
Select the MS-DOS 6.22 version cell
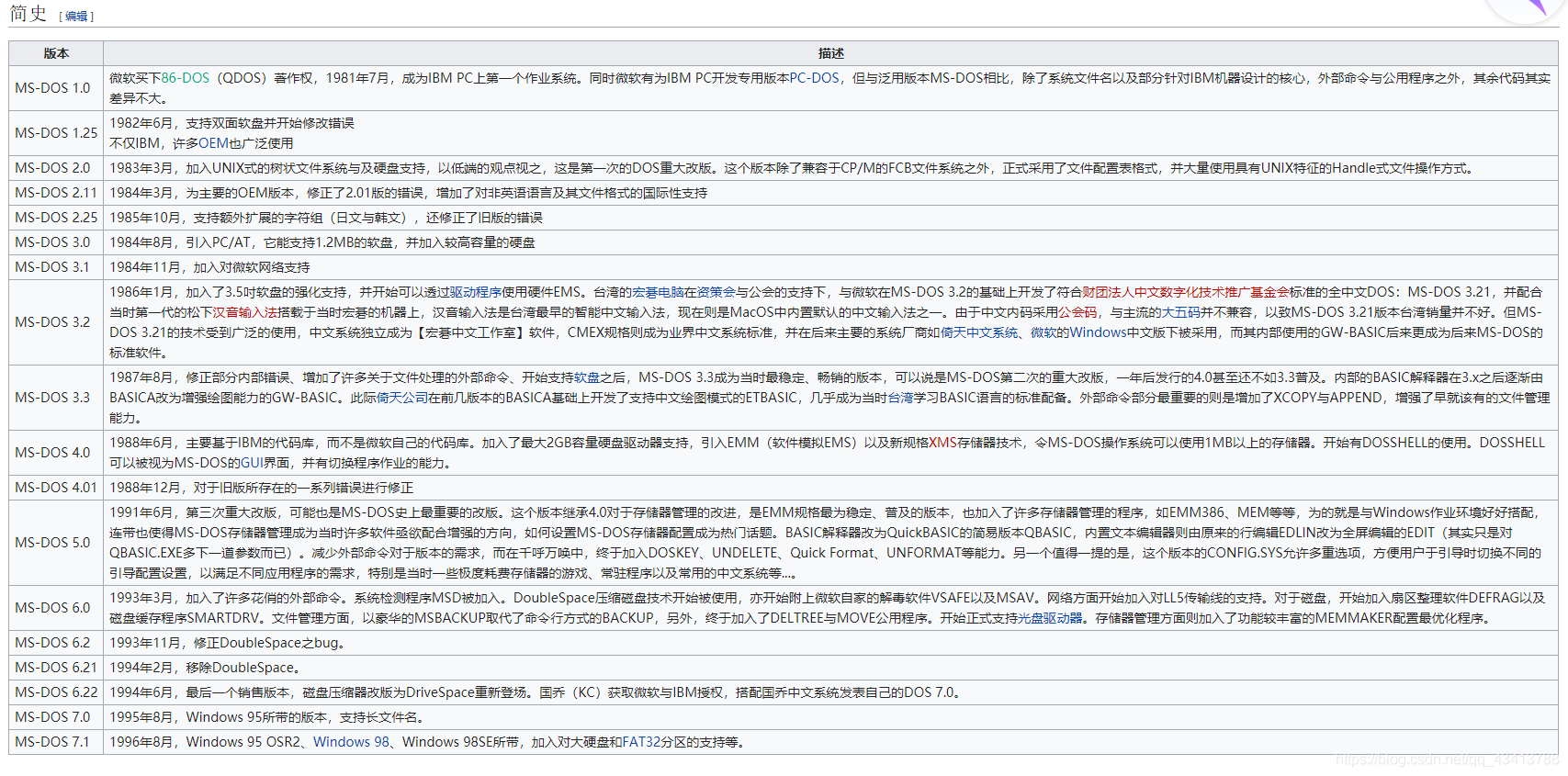[x=56, y=692]
